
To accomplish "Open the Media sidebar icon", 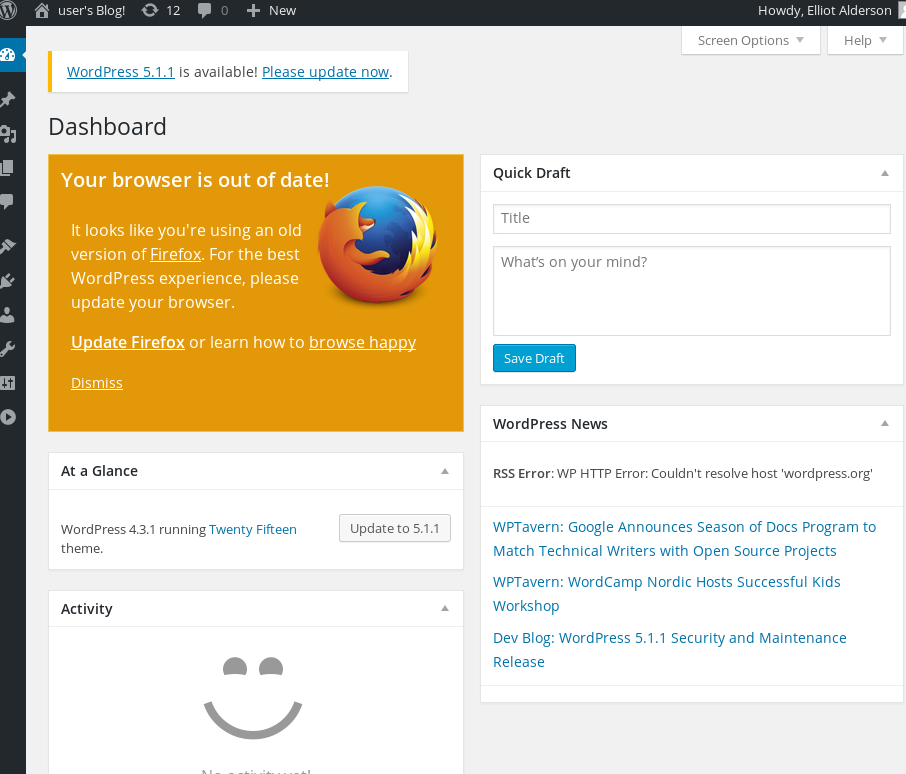I will pyautogui.click(x=8, y=134).
